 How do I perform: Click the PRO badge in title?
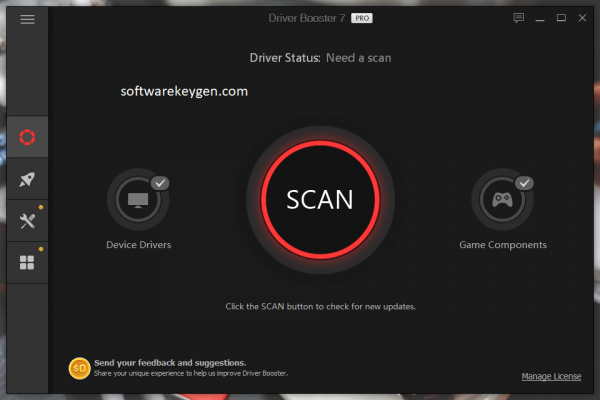(362, 18)
